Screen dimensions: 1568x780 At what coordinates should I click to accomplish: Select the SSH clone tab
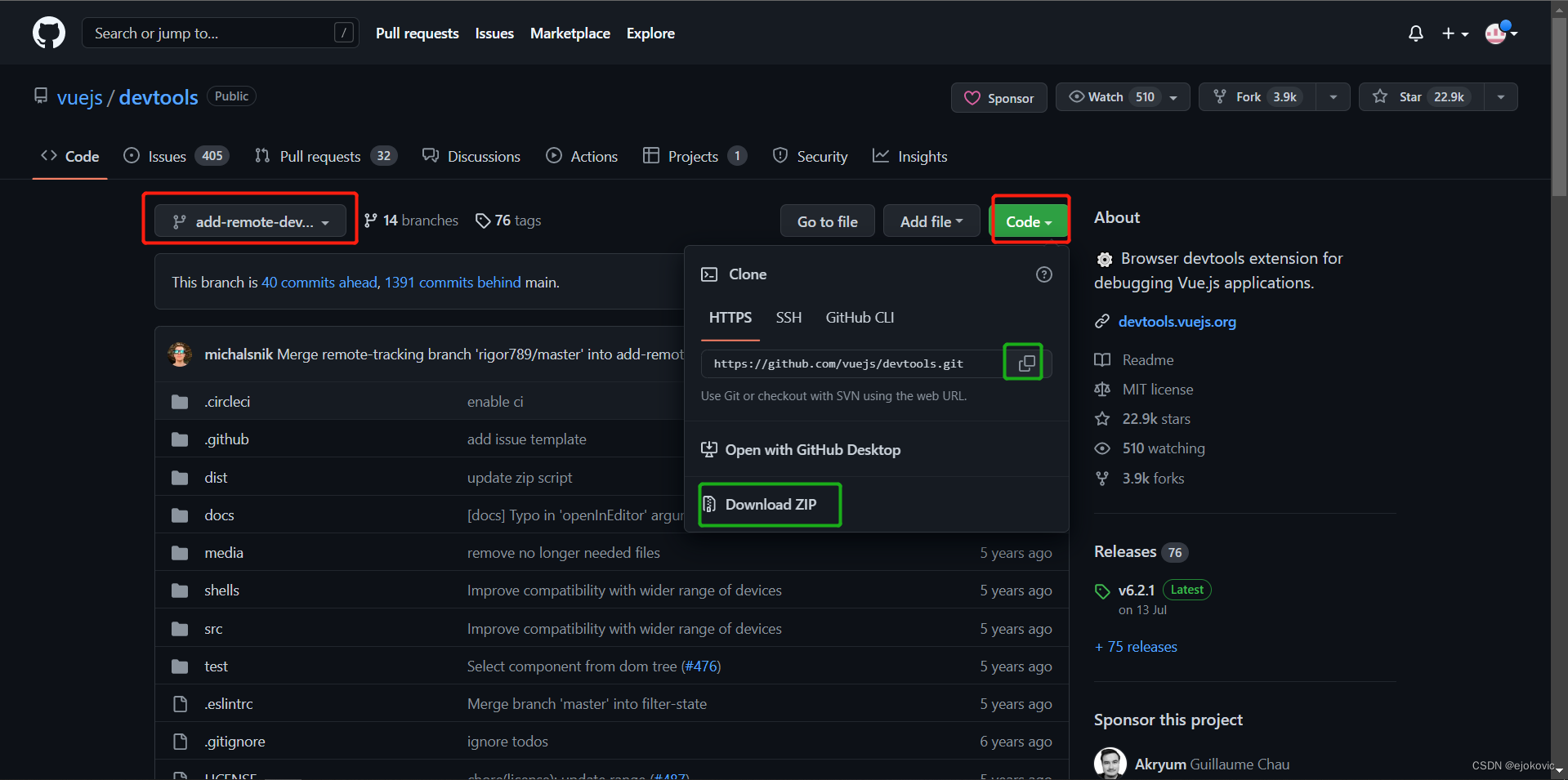(788, 318)
